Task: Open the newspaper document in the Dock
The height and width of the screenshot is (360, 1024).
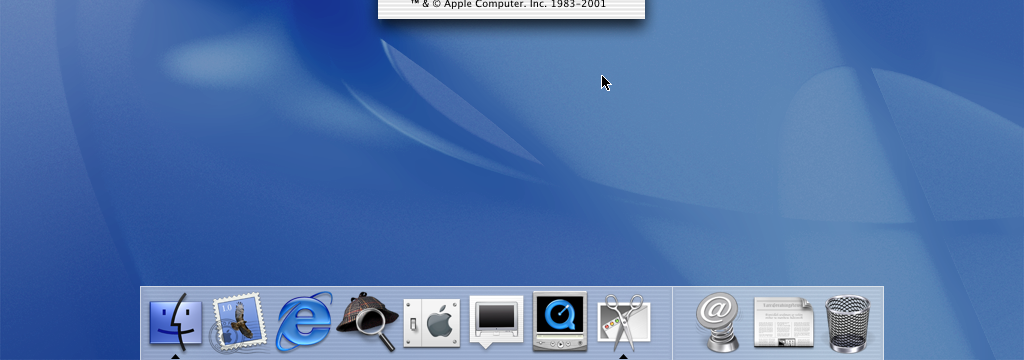Action: 784,322
